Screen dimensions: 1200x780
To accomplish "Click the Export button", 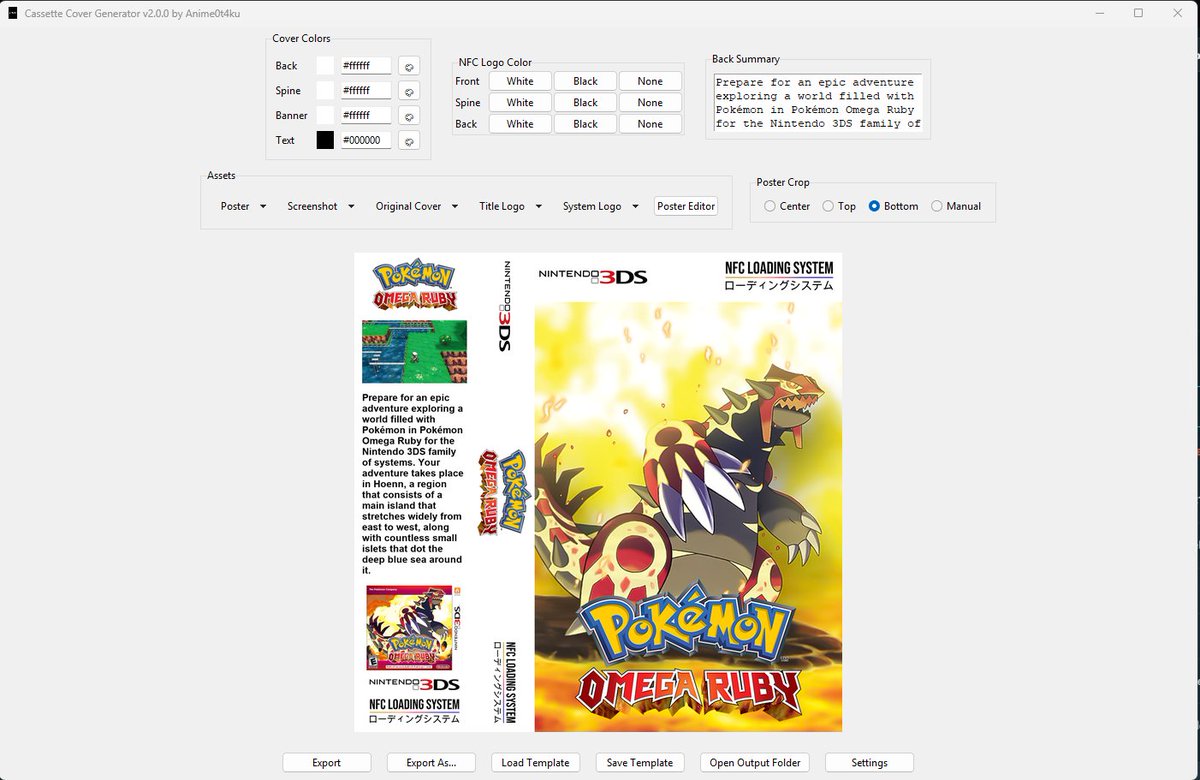I will click(x=327, y=762).
